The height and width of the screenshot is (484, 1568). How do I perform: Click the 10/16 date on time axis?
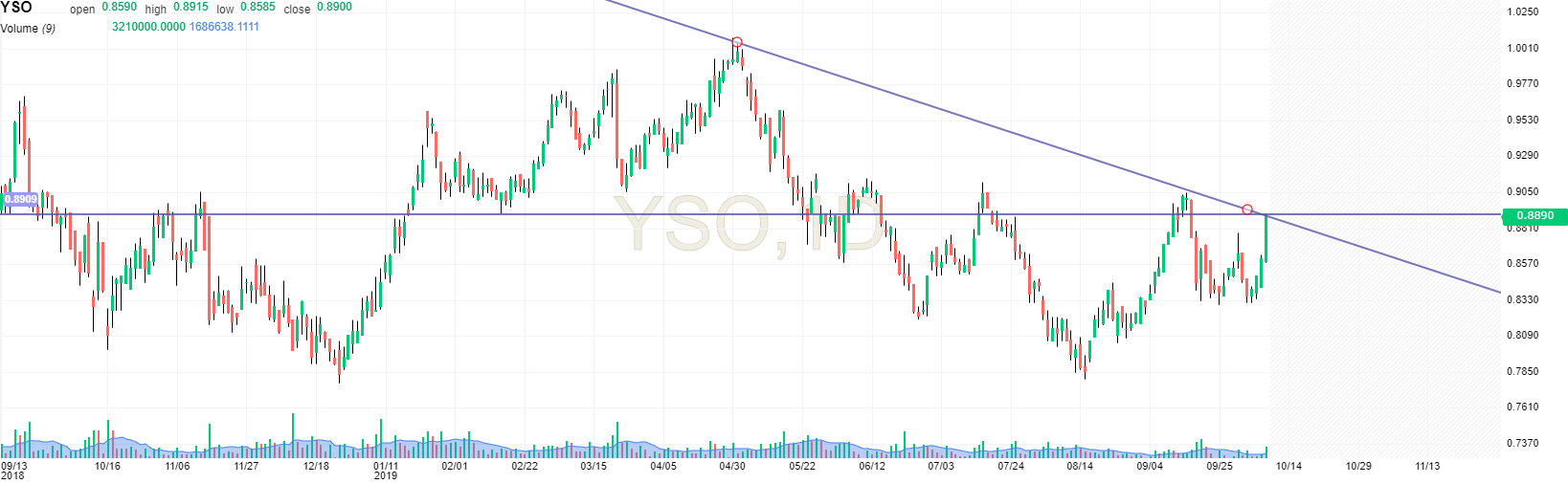[107, 467]
